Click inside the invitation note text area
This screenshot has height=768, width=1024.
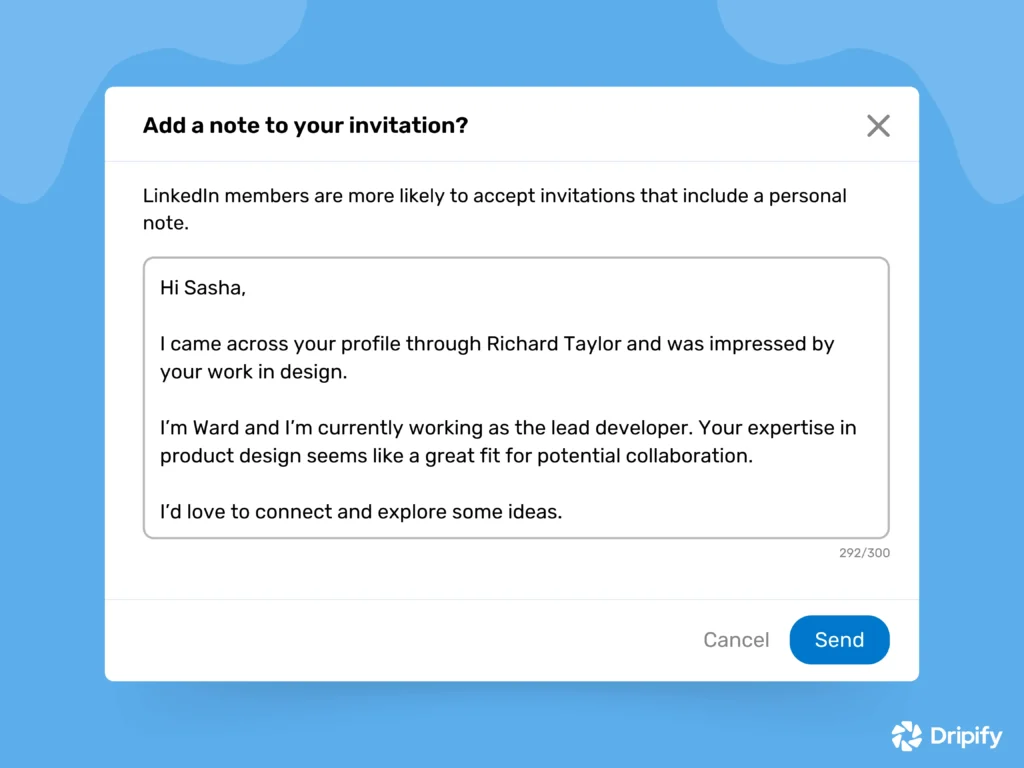click(x=515, y=400)
